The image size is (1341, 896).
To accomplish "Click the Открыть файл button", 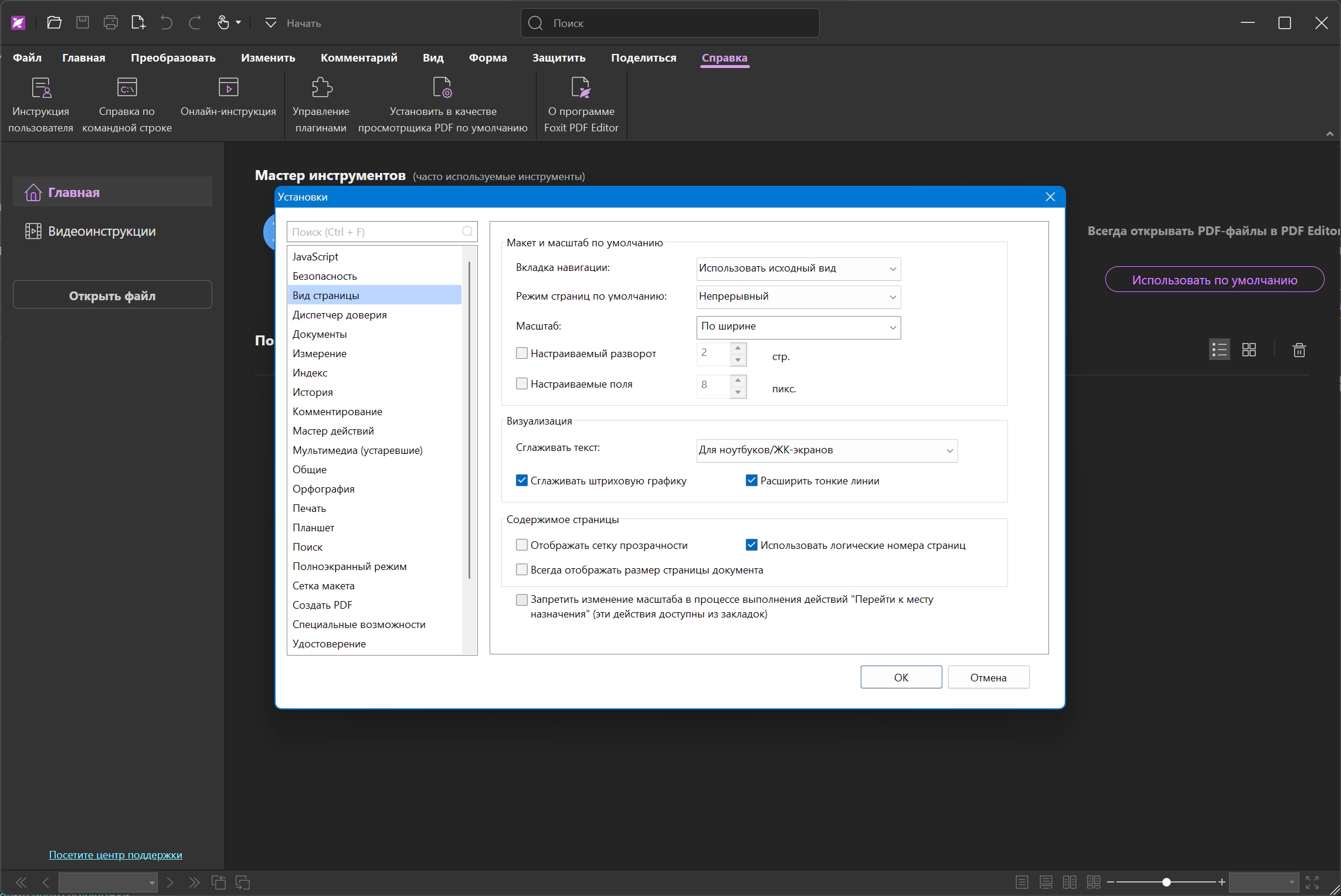I will coord(113,295).
